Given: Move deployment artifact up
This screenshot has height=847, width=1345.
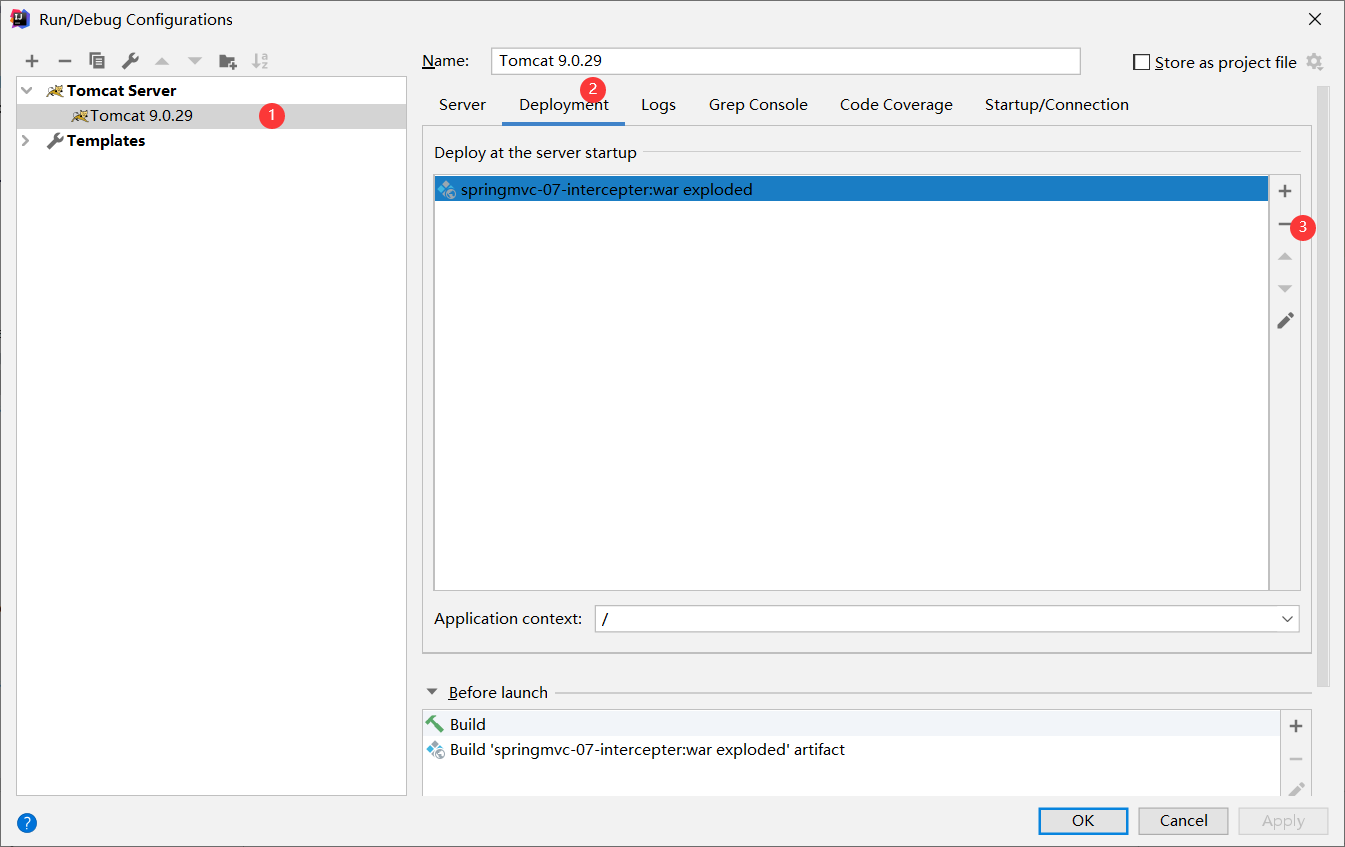Looking at the screenshot, I should (x=1286, y=257).
